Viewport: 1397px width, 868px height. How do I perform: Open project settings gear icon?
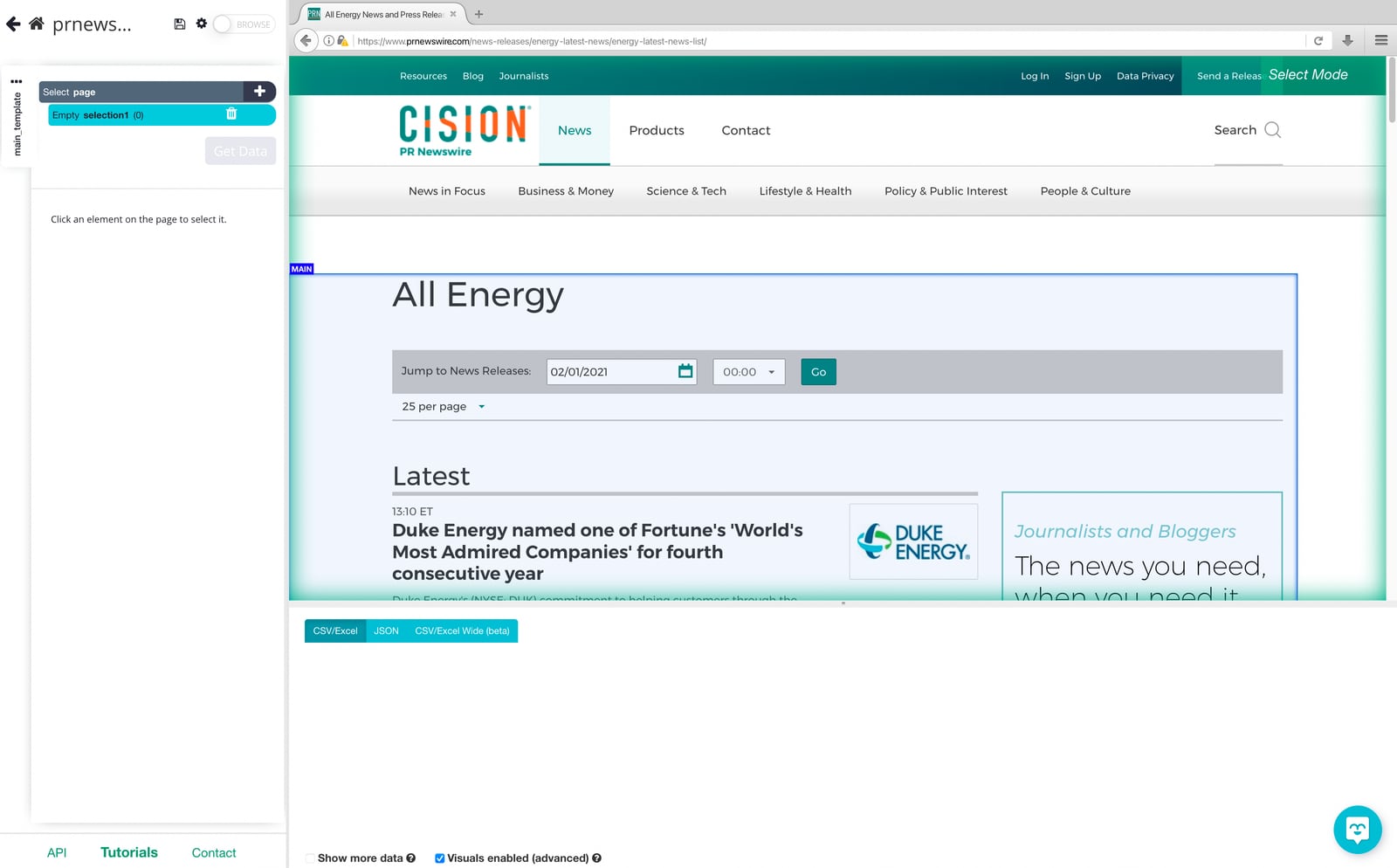(202, 24)
